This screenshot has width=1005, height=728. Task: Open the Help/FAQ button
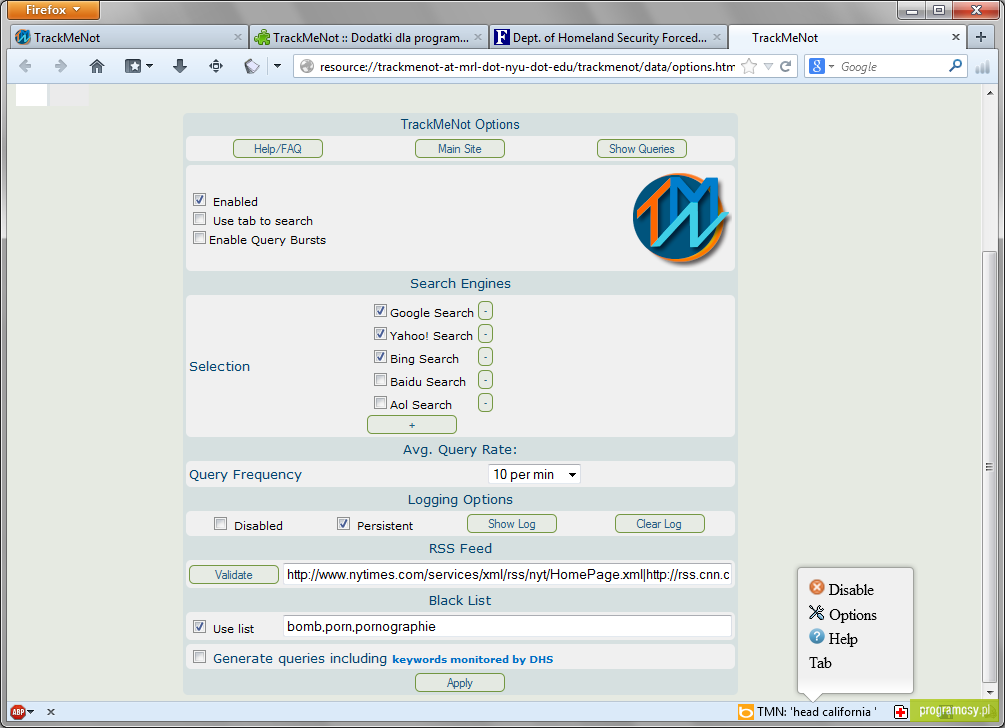point(278,149)
